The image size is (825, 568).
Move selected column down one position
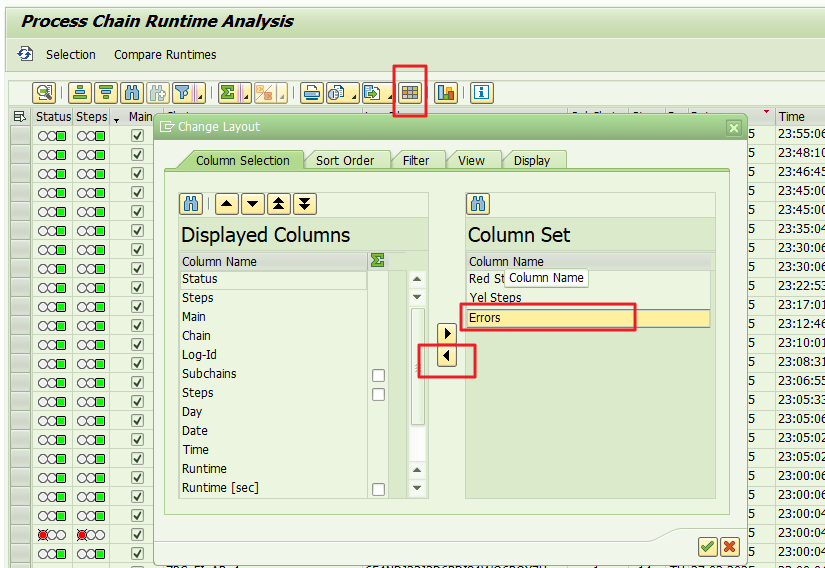(x=253, y=204)
